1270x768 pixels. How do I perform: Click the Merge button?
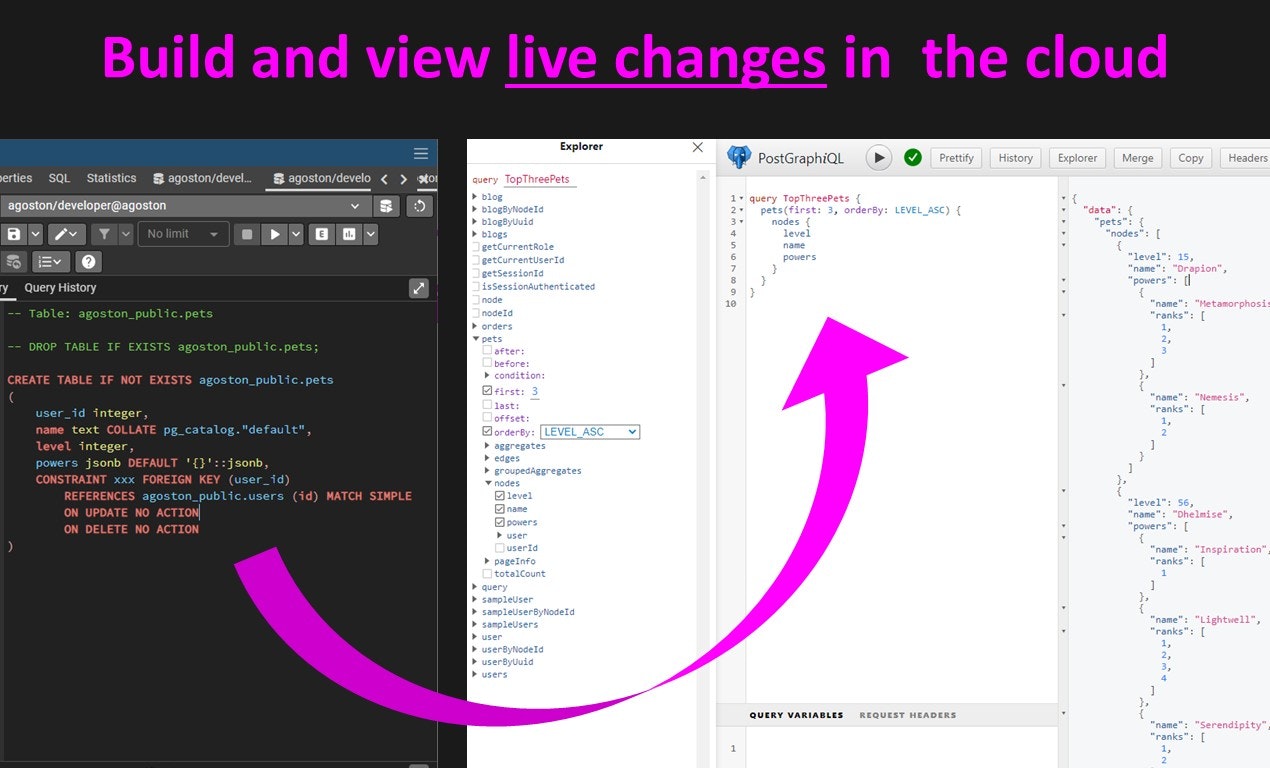(x=1138, y=158)
